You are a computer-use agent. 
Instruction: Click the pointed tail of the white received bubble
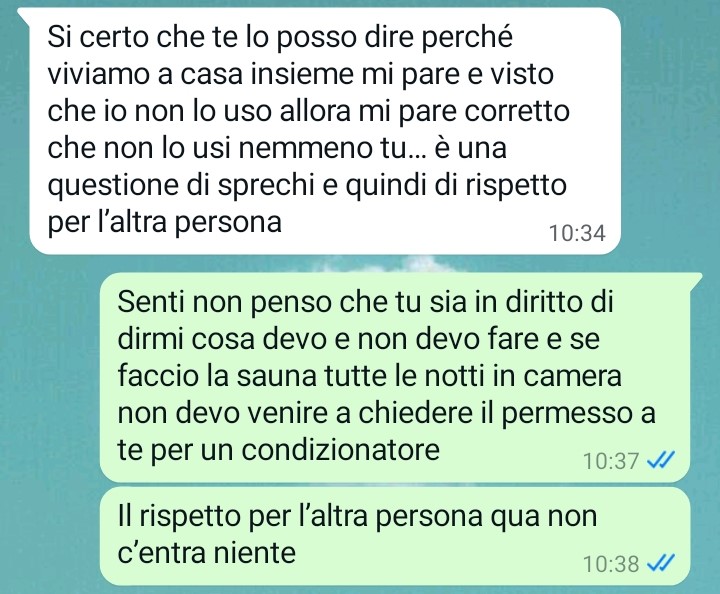click(x=24, y=15)
